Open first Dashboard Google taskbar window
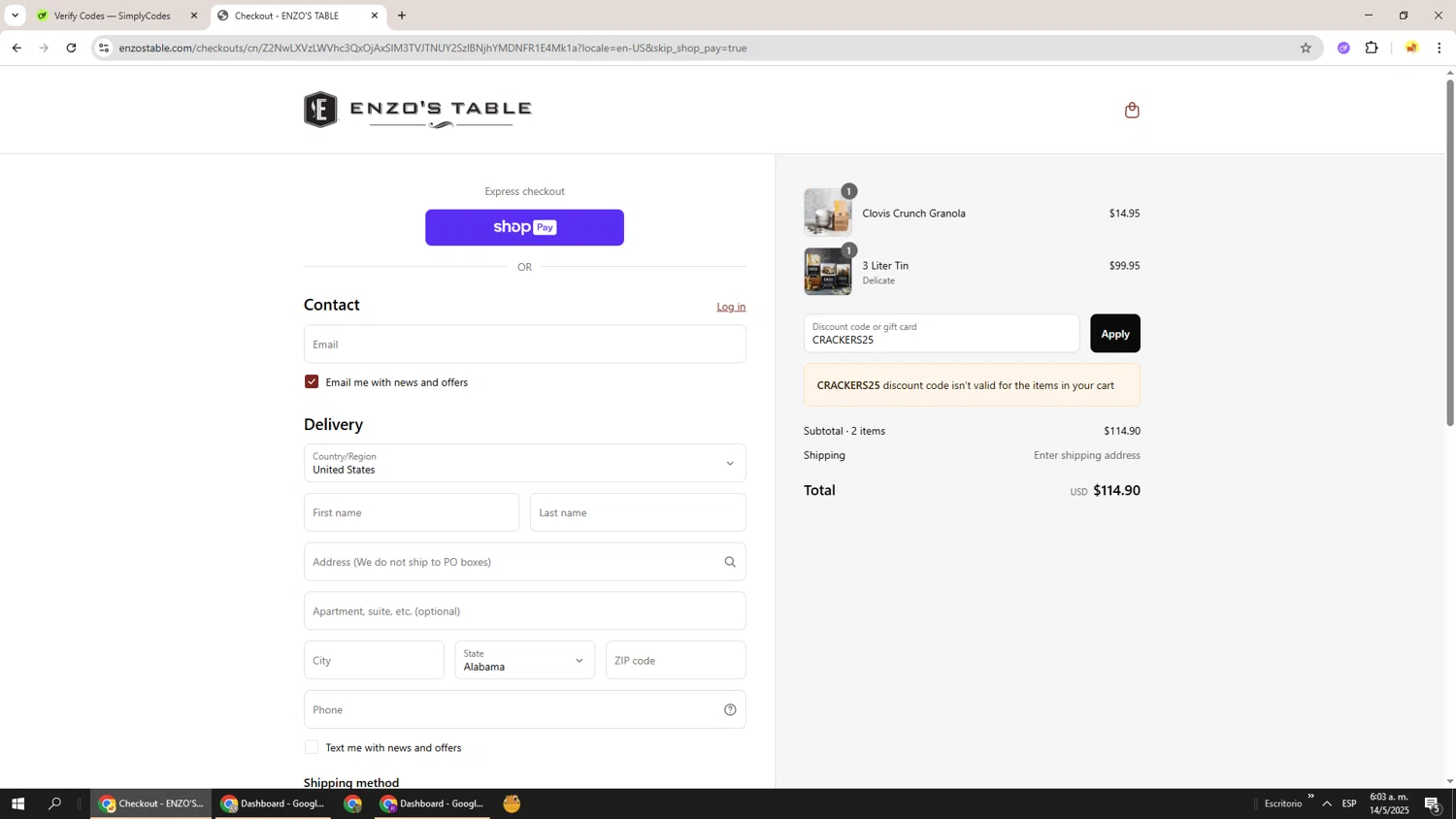Screen dimensions: 1456x819 (x=272, y=803)
